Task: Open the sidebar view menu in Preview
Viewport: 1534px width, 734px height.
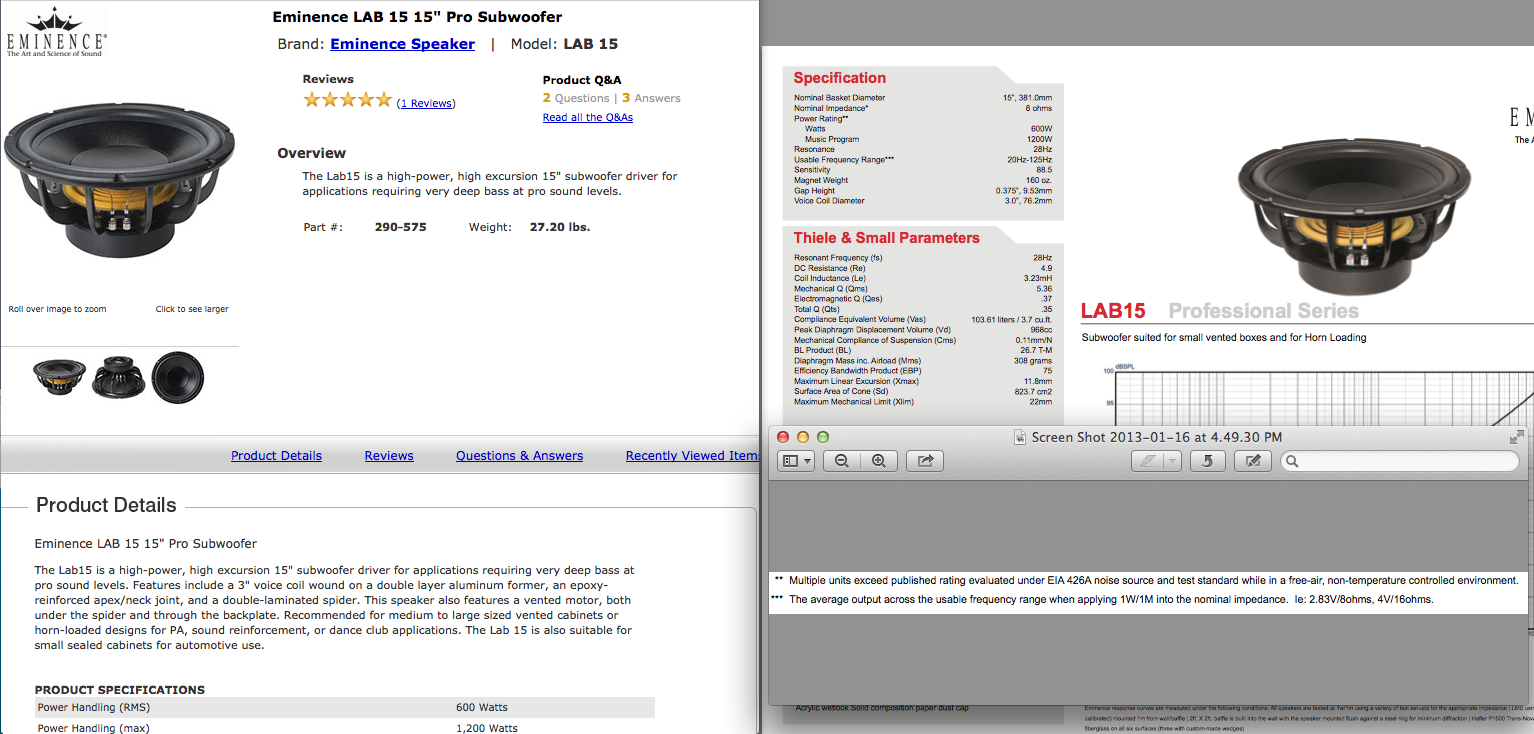Action: 796,461
